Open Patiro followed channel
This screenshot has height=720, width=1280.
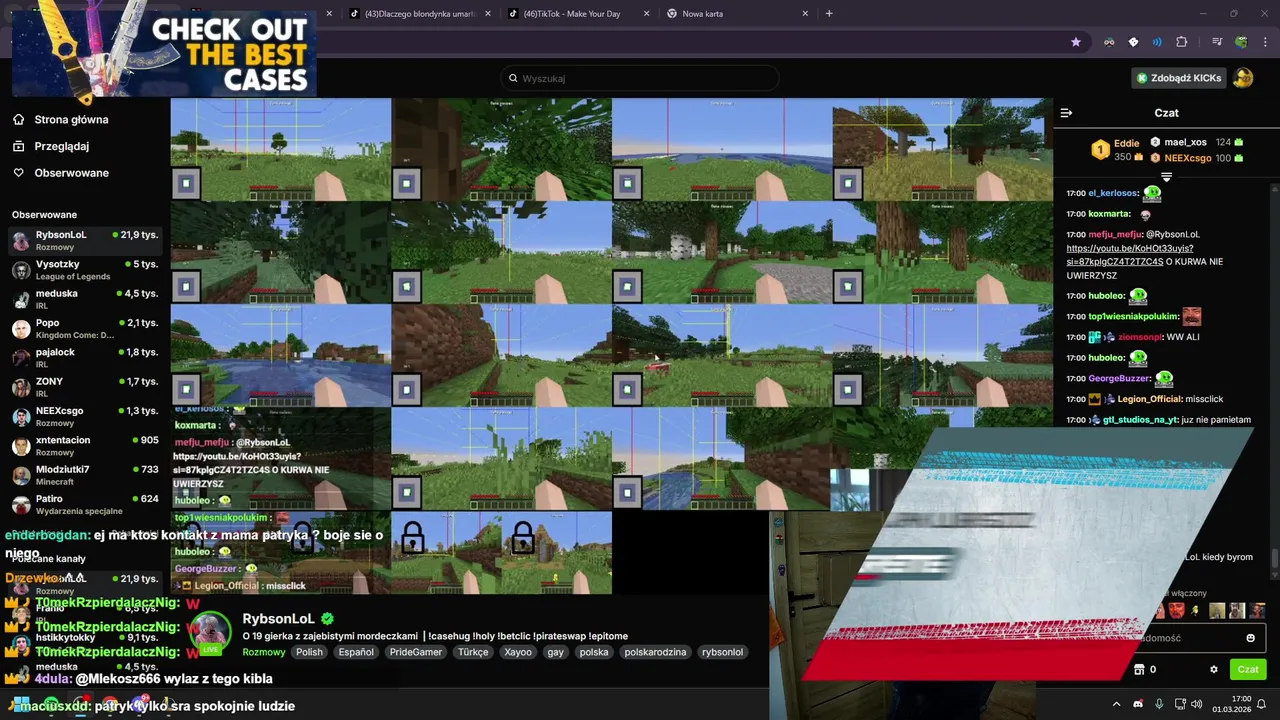click(85, 504)
